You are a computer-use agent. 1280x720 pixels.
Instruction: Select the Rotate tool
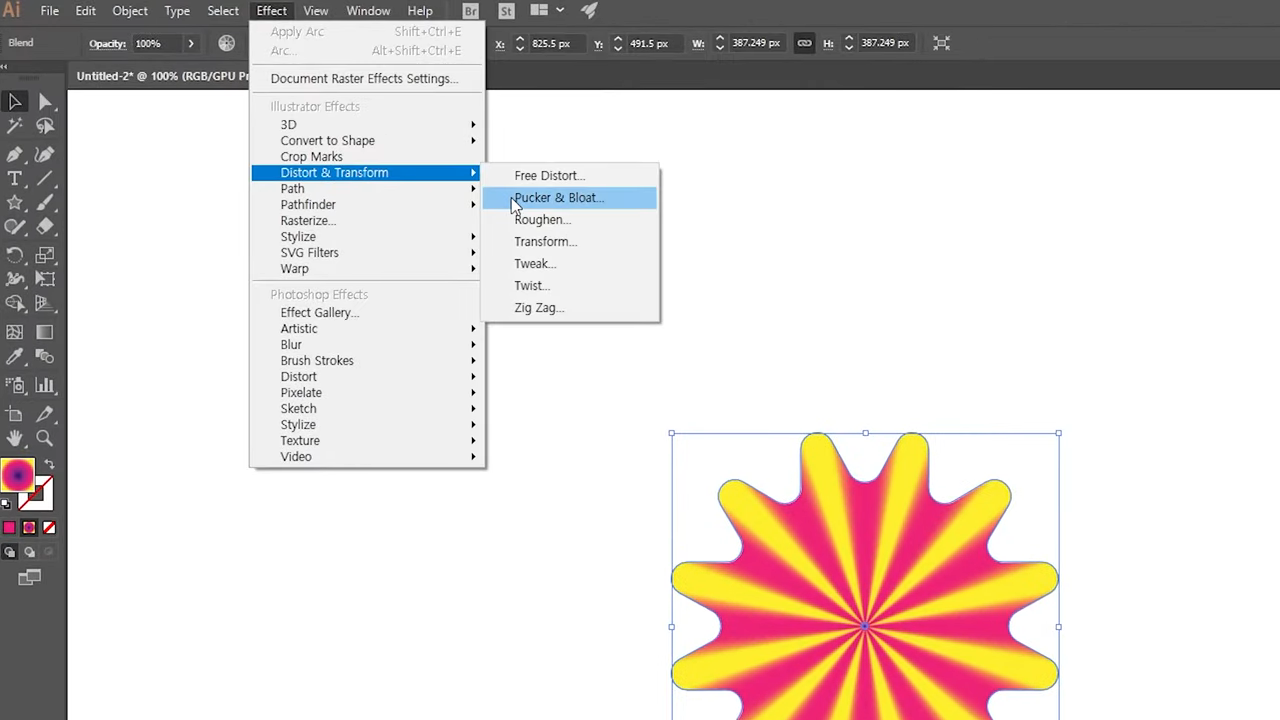15,256
